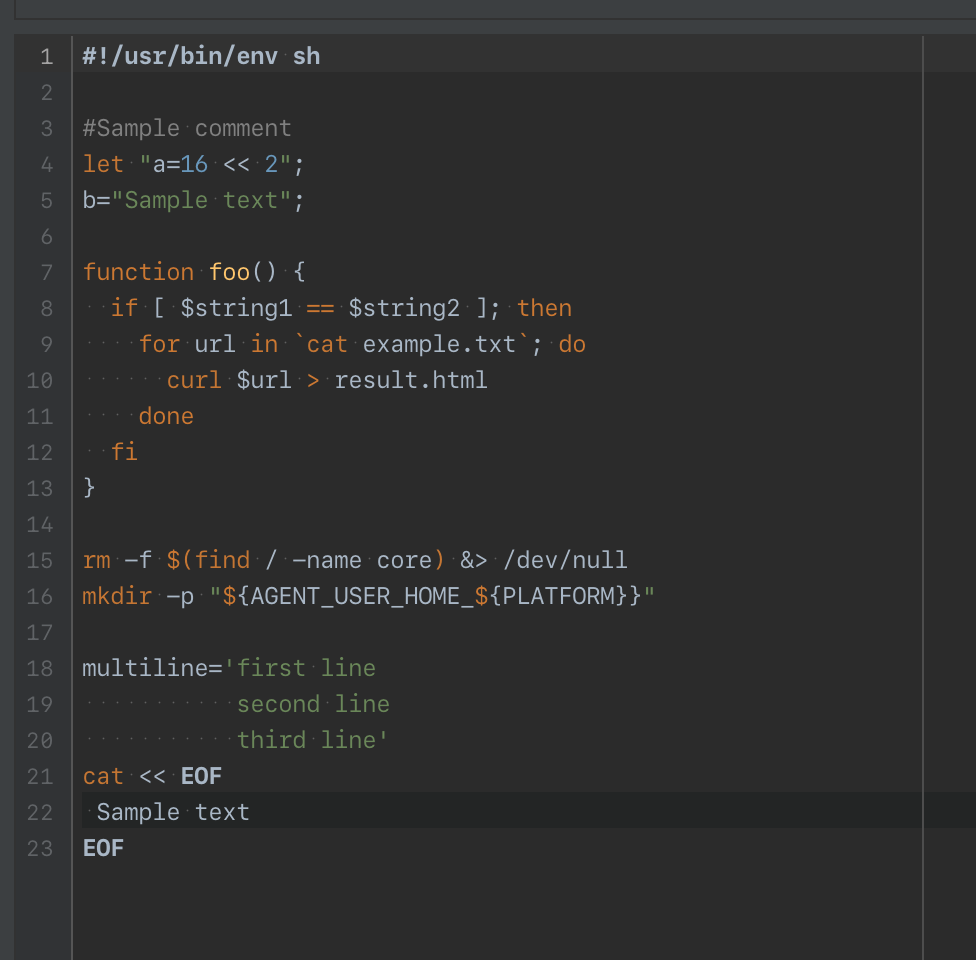Screen dimensions: 976x960
Task: Click line number 7 in the gutter
Action: point(47,273)
